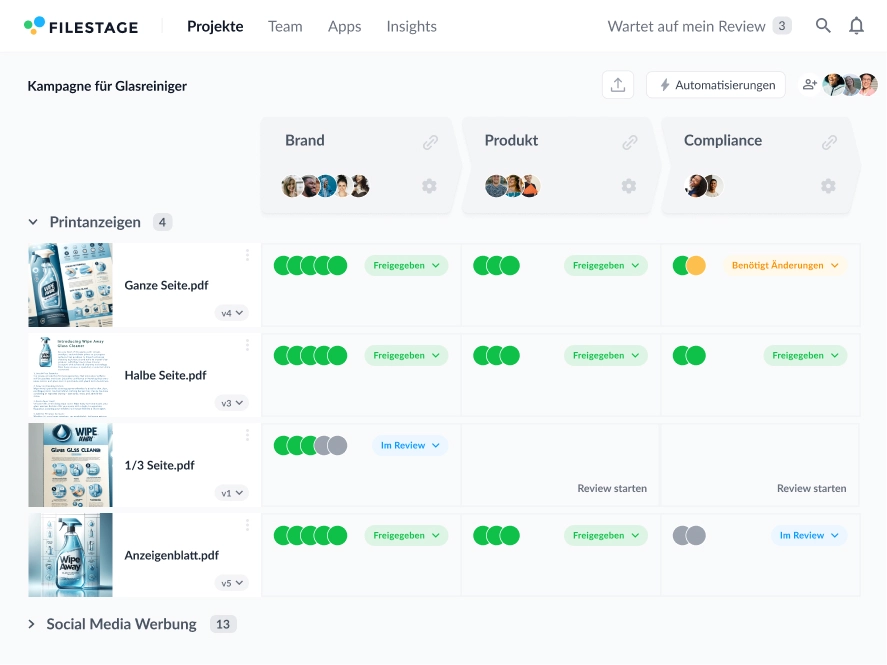The image size is (887, 665).
Task: Open the Anzeigenblatt.pdf thumbnail
Action: pos(70,555)
